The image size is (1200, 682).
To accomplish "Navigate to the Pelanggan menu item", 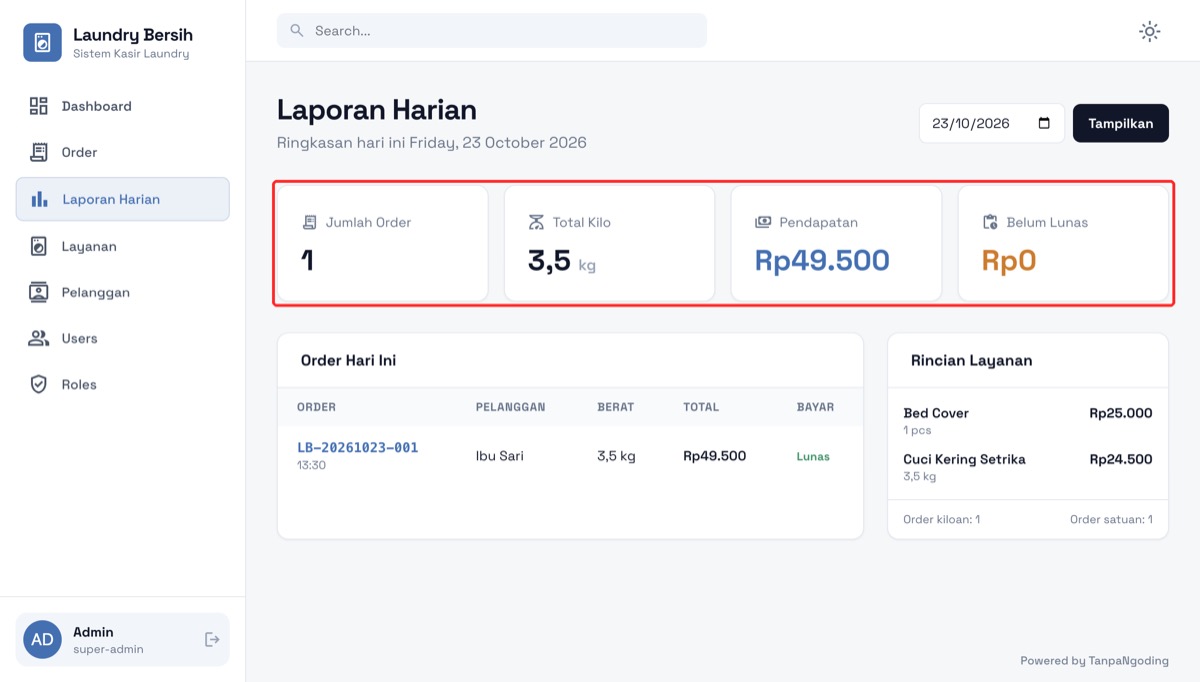I will pos(123,292).
